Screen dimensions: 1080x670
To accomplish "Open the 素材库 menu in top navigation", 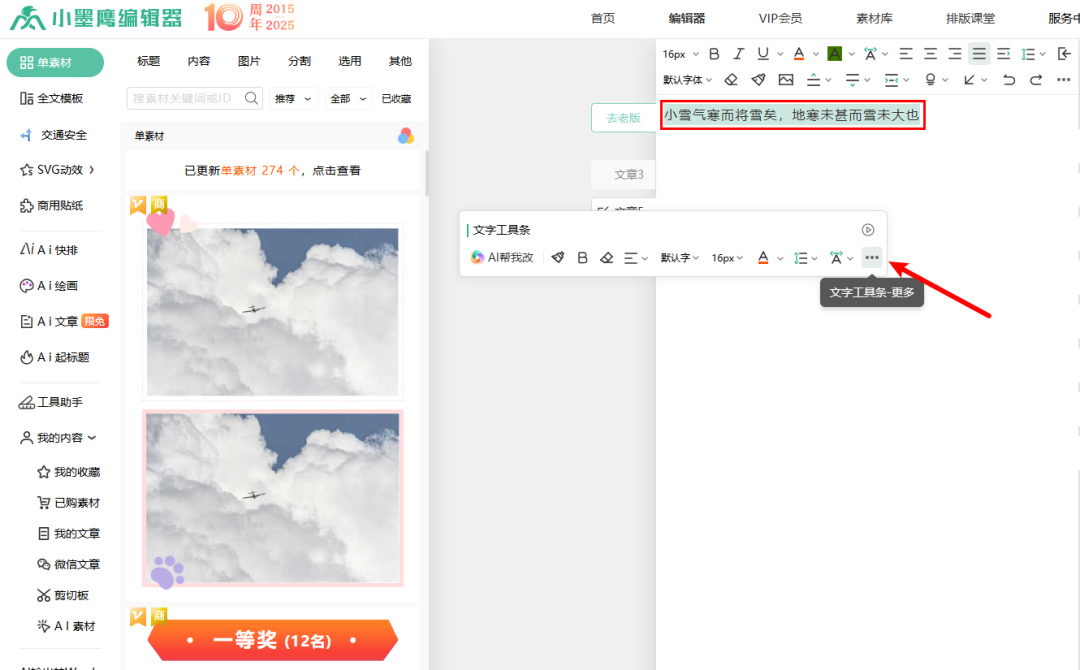I will coord(874,18).
